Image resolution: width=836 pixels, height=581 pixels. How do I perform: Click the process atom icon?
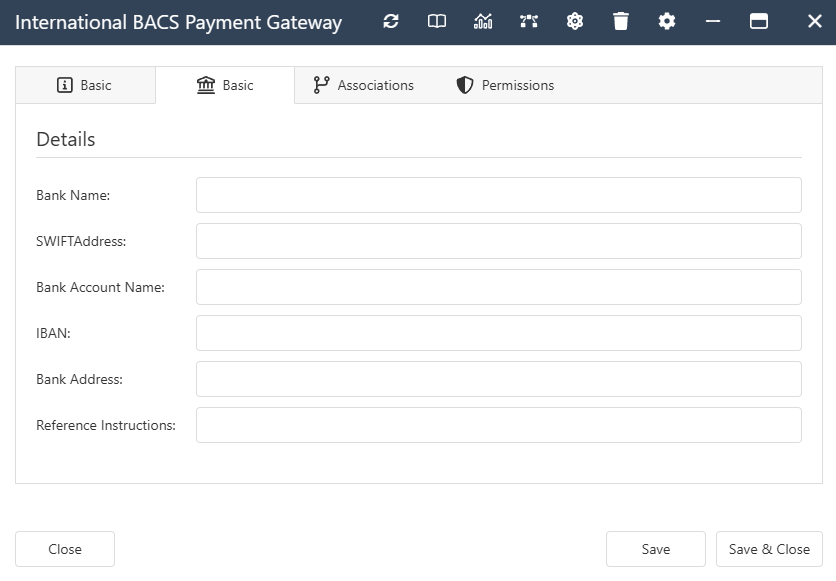pyautogui.click(x=575, y=21)
